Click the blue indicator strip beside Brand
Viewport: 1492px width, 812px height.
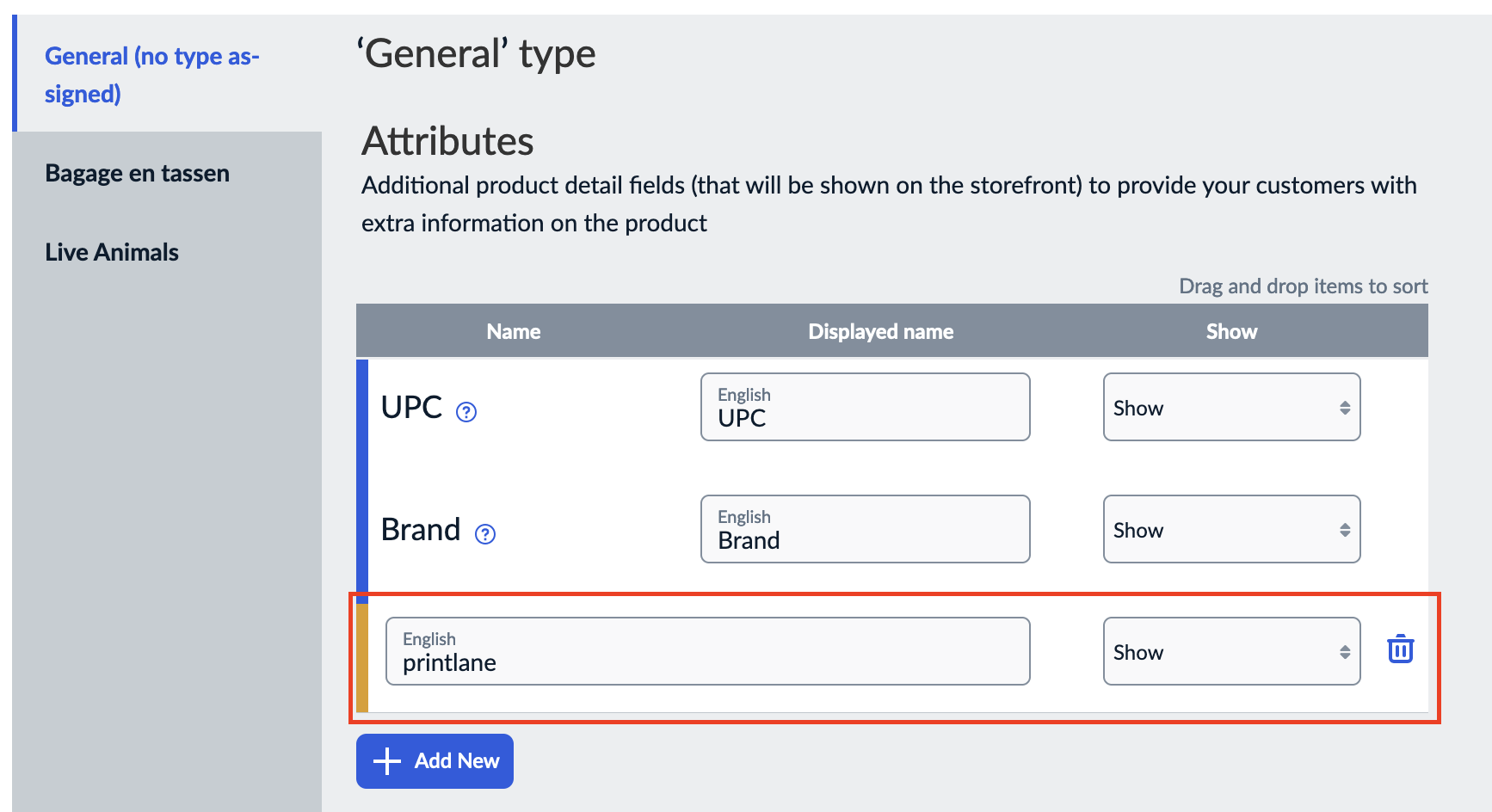tap(364, 529)
